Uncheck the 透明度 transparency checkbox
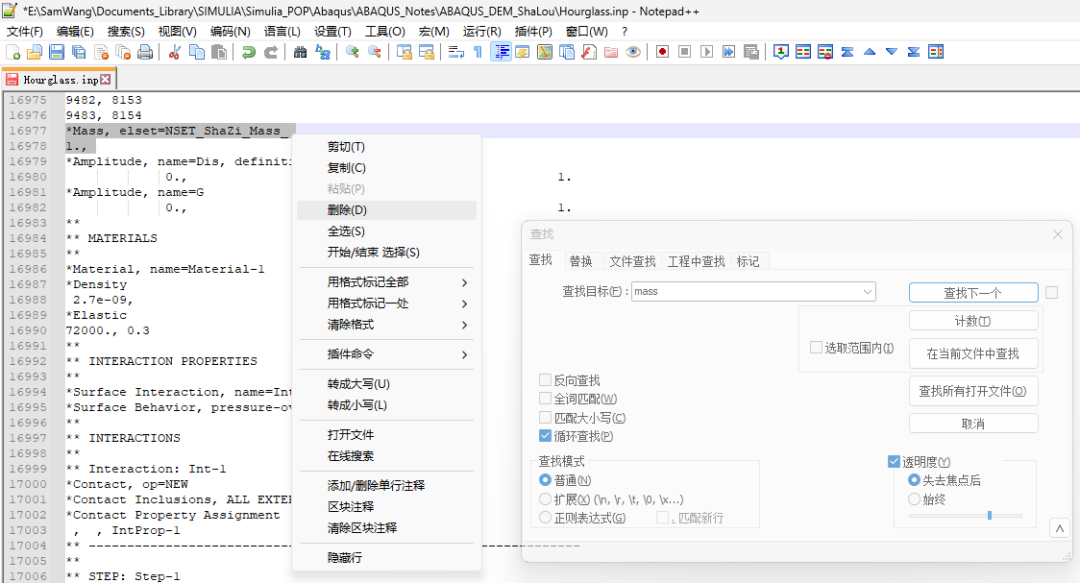Viewport: 1080px width, 583px height. pyautogui.click(x=894, y=462)
